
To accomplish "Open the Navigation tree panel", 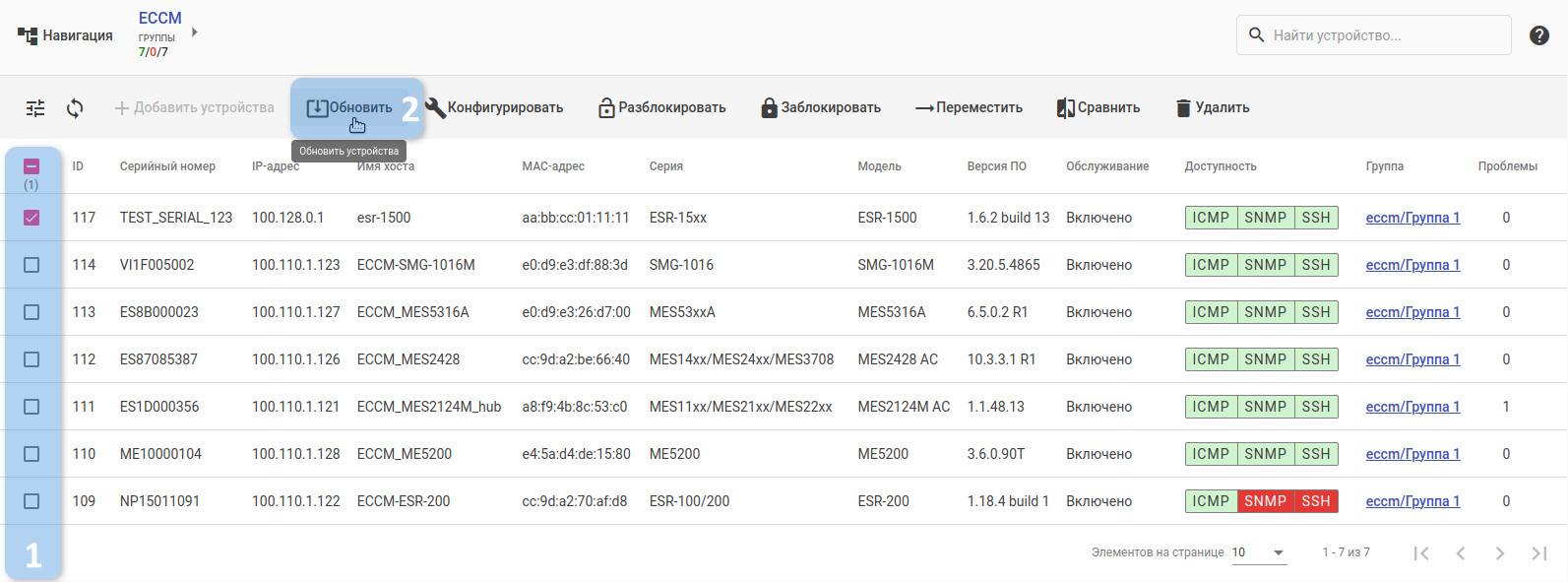I will (x=65, y=35).
